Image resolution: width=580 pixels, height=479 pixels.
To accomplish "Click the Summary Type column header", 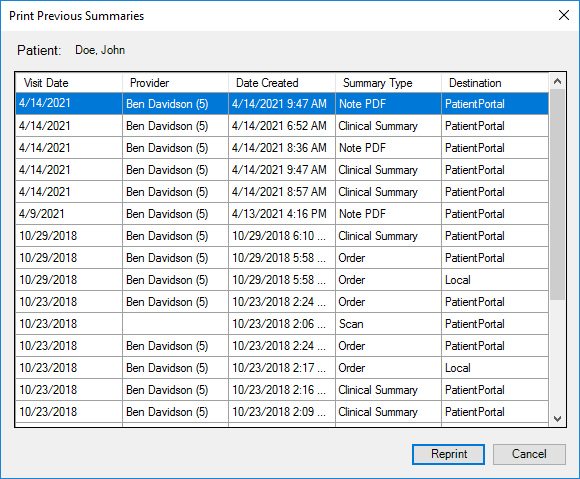I will pos(388,83).
